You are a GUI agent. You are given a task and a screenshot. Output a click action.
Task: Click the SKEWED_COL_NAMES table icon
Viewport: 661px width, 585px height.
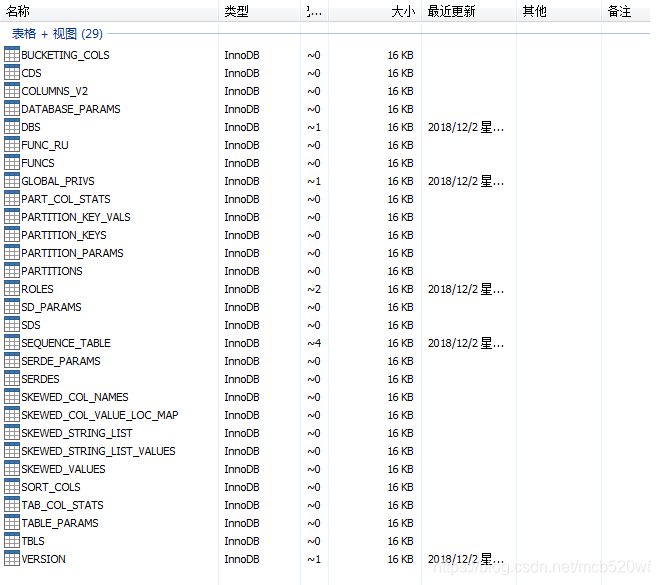click(x=12, y=397)
